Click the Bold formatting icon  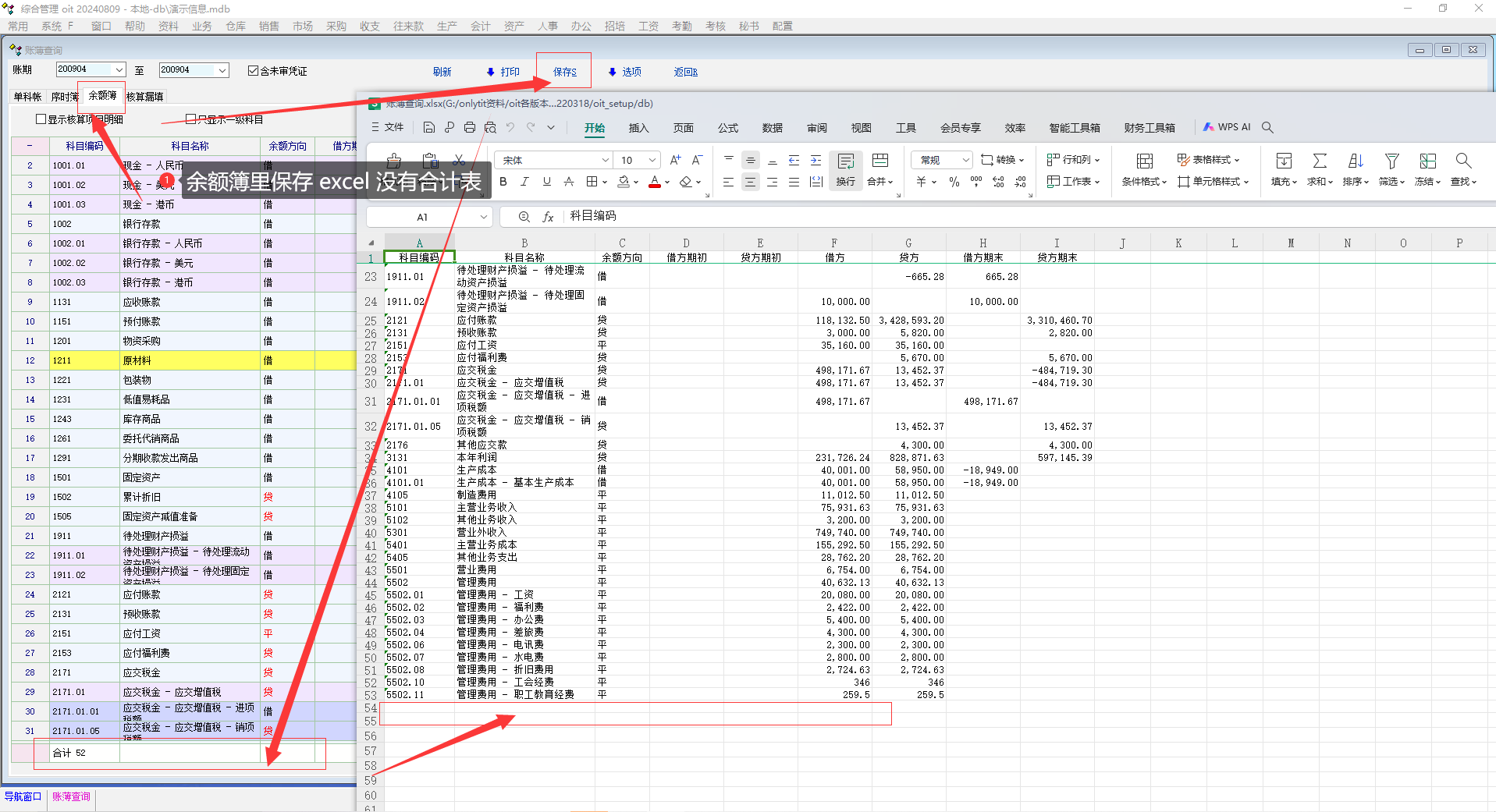[503, 182]
